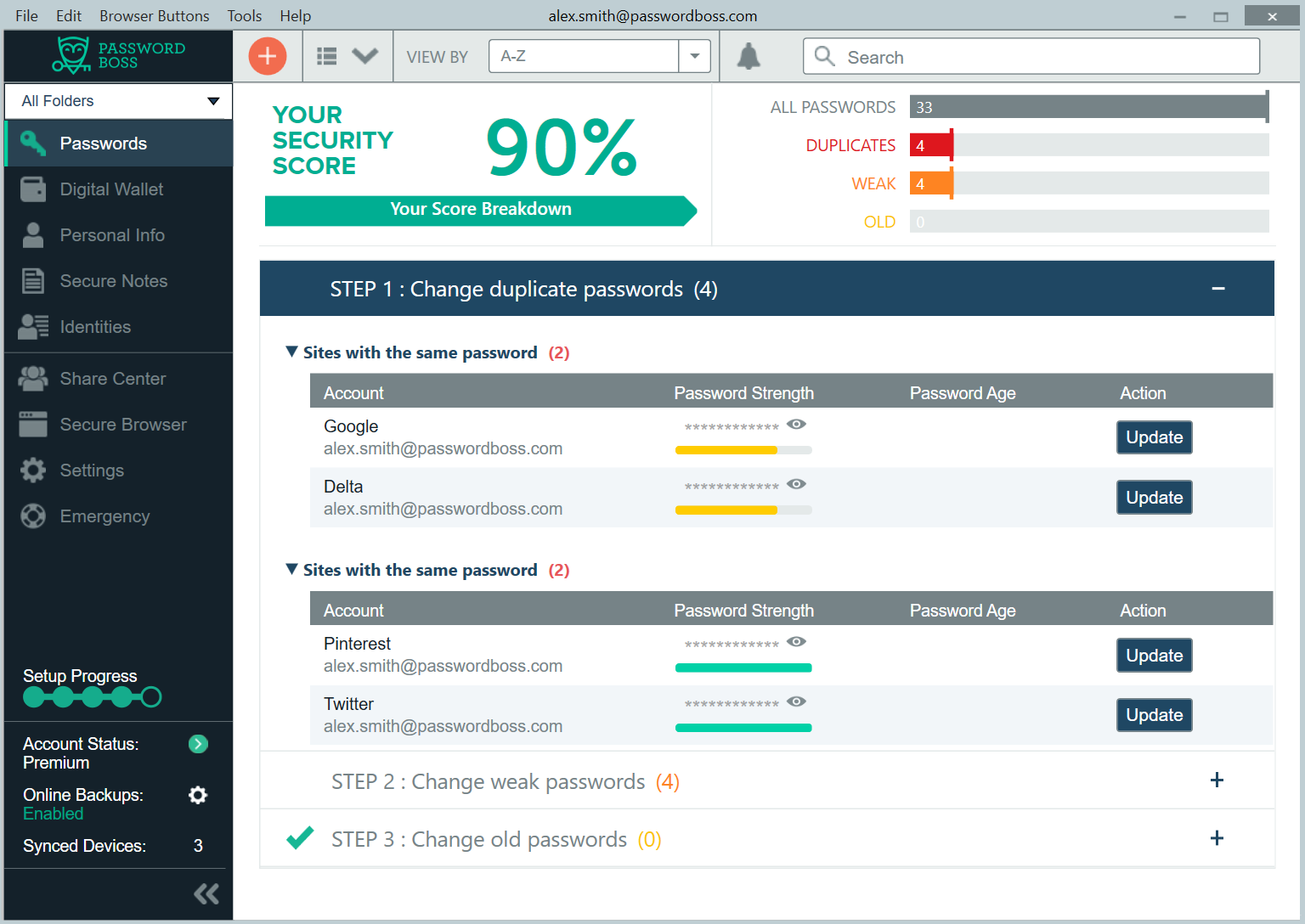Click the Password Boss owl logo
1305x924 pixels.
pyautogui.click(x=72, y=55)
